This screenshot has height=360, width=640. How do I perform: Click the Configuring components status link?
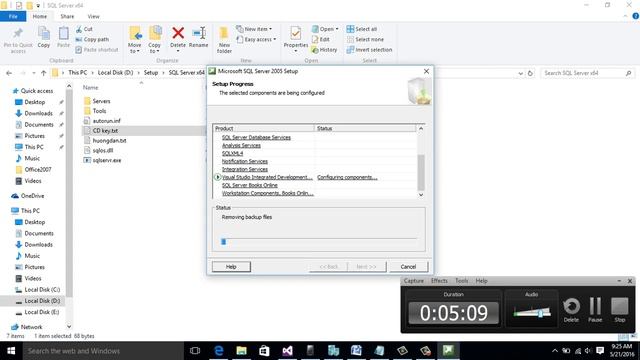click(x=347, y=177)
